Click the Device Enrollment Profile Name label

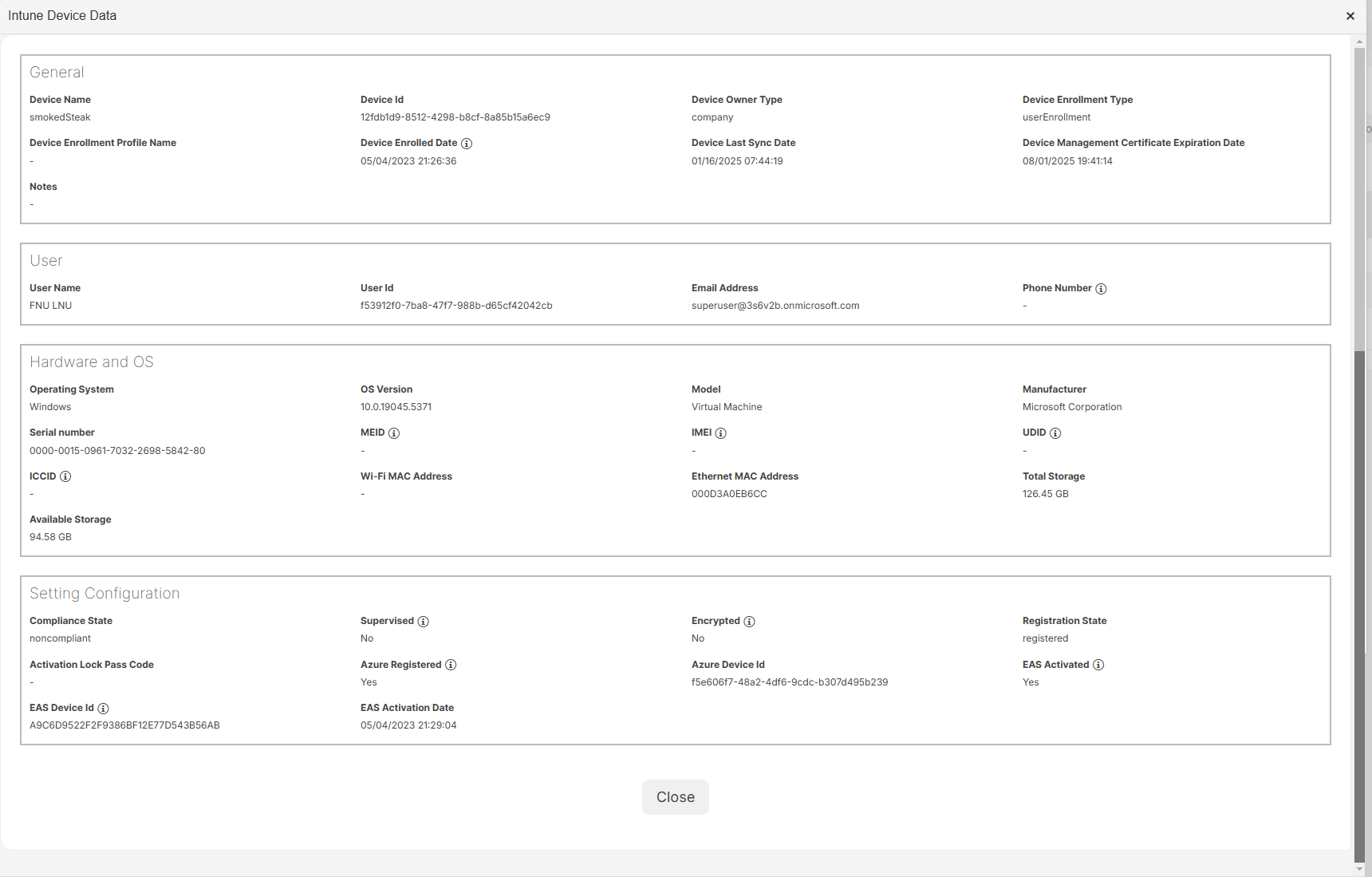(103, 143)
